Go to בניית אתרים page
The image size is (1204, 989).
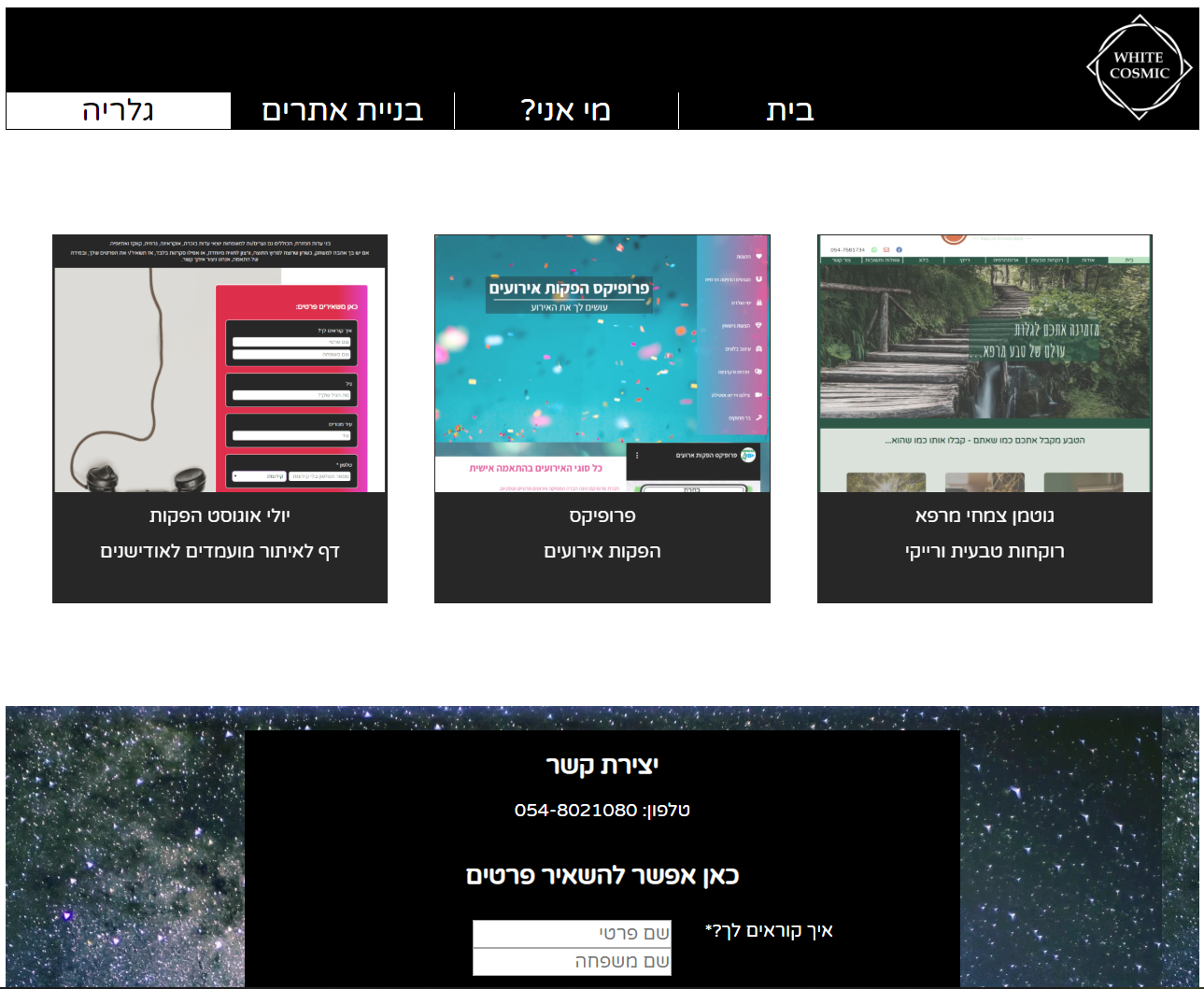[x=342, y=110]
